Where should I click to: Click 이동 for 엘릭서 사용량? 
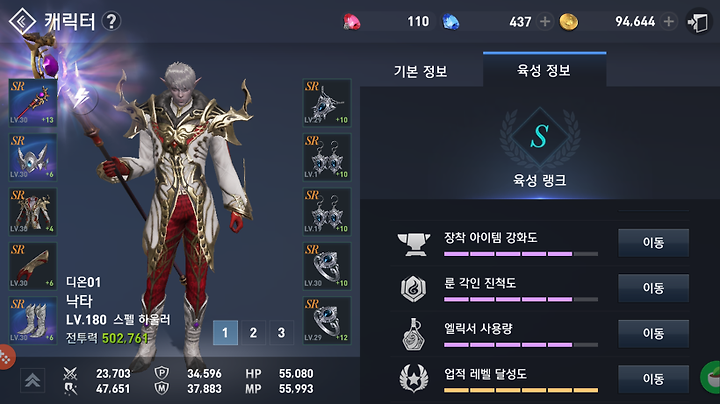tap(653, 334)
